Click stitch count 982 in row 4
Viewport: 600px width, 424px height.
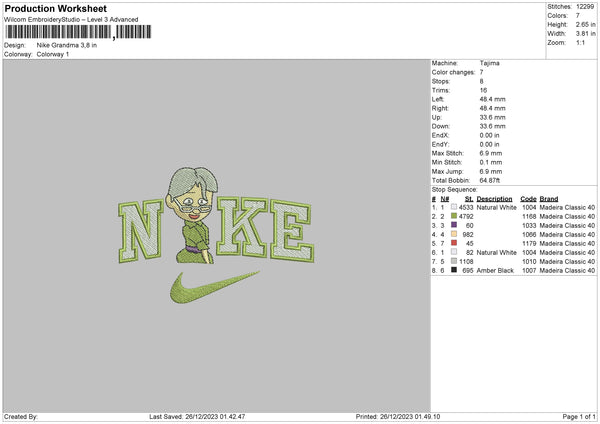click(468, 235)
